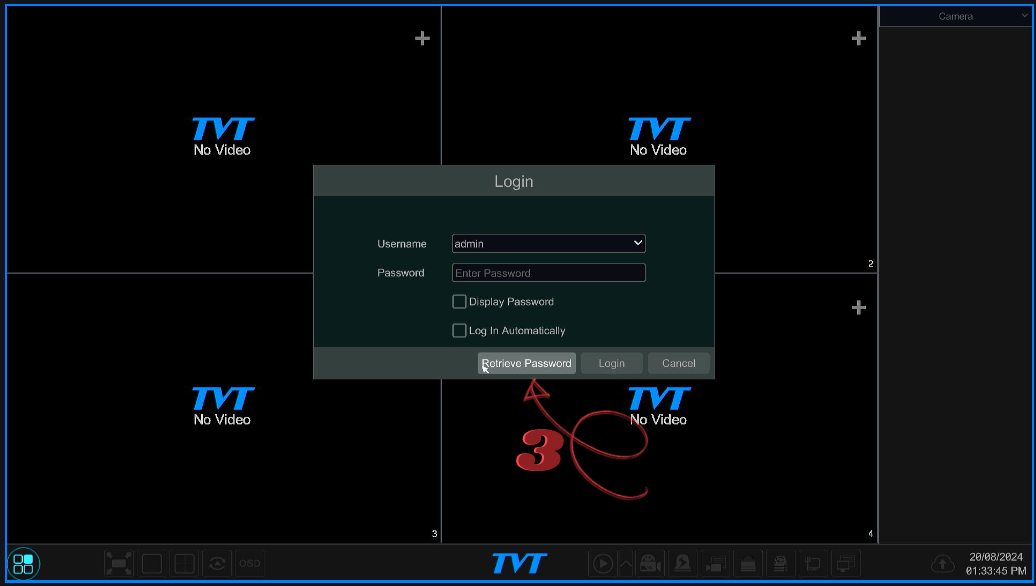Open the Start menu grid icon
Screen dimensions: 1036x586
coord(23,564)
